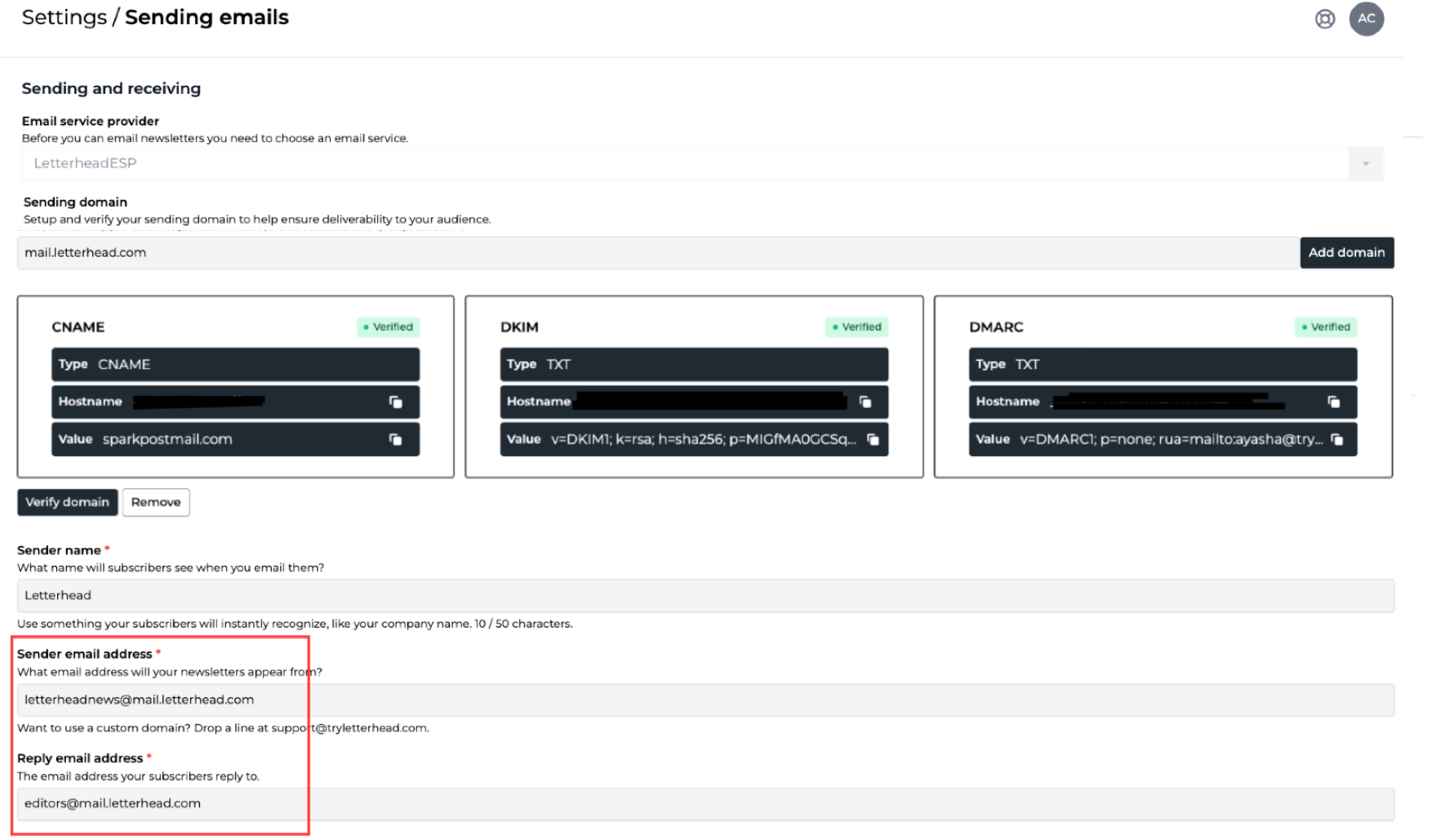This screenshot has width=1432, height=840.
Task: Open the help support icon
Action: (1325, 19)
